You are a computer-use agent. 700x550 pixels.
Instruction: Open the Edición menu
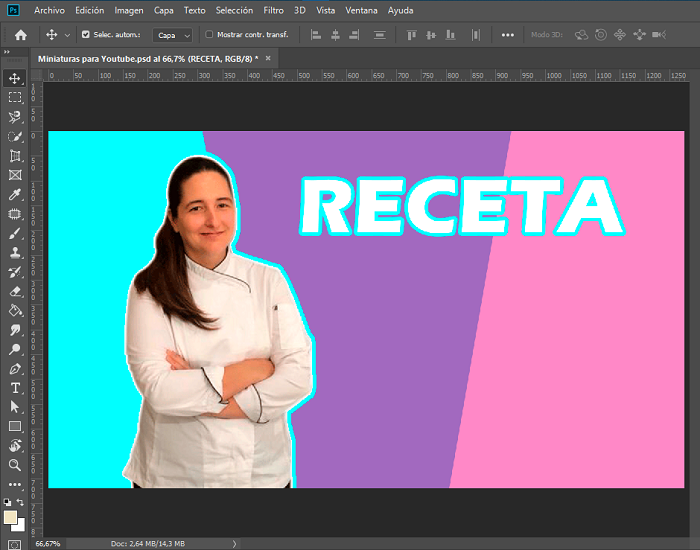89,10
